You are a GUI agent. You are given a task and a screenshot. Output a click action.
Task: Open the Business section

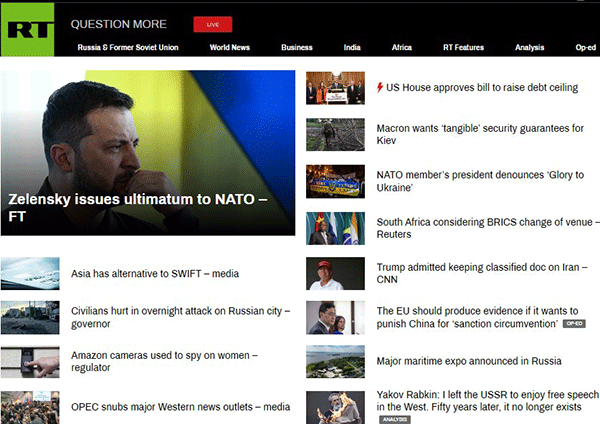pyautogui.click(x=297, y=47)
